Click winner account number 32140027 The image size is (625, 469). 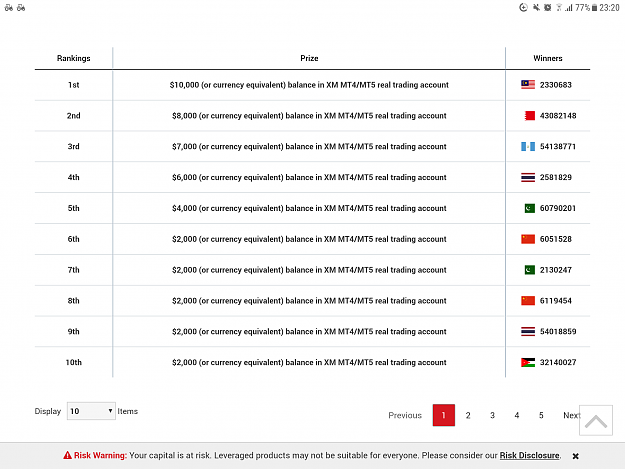coord(558,362)
